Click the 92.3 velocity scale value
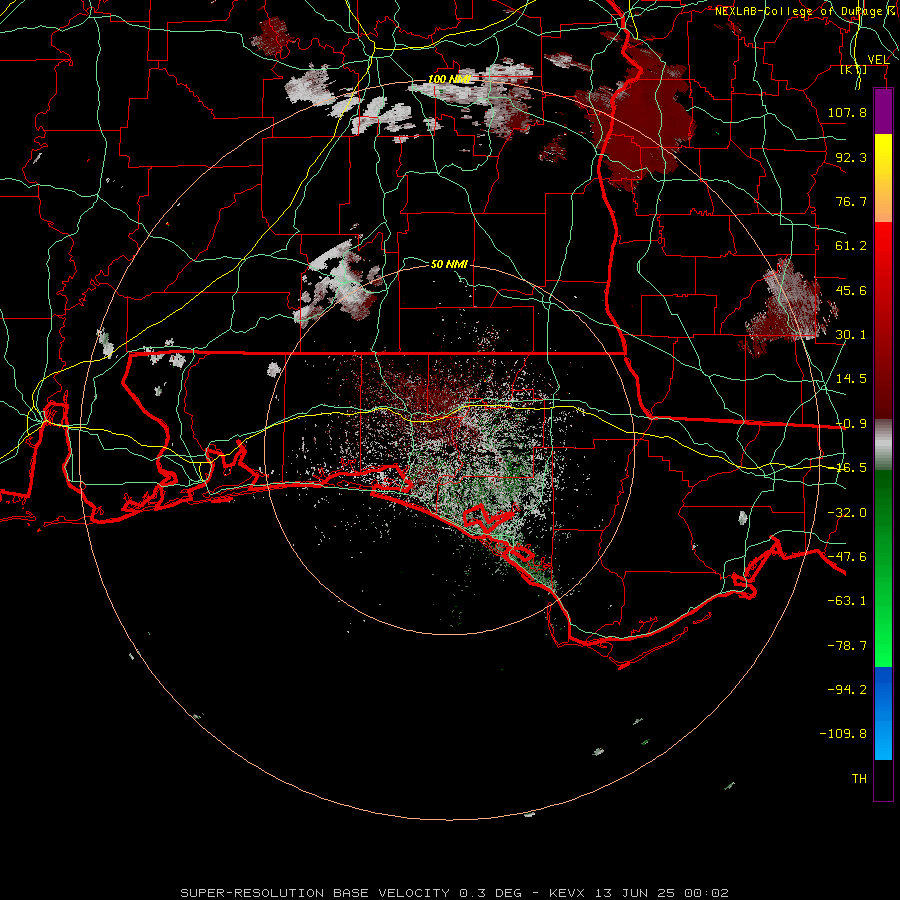 851,157
